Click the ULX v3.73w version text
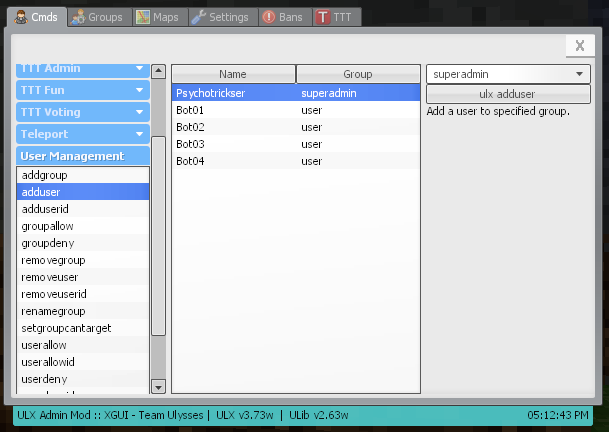The width and height of the screenshot is (609, 432). pyautogui.click(x=245, y=415)
